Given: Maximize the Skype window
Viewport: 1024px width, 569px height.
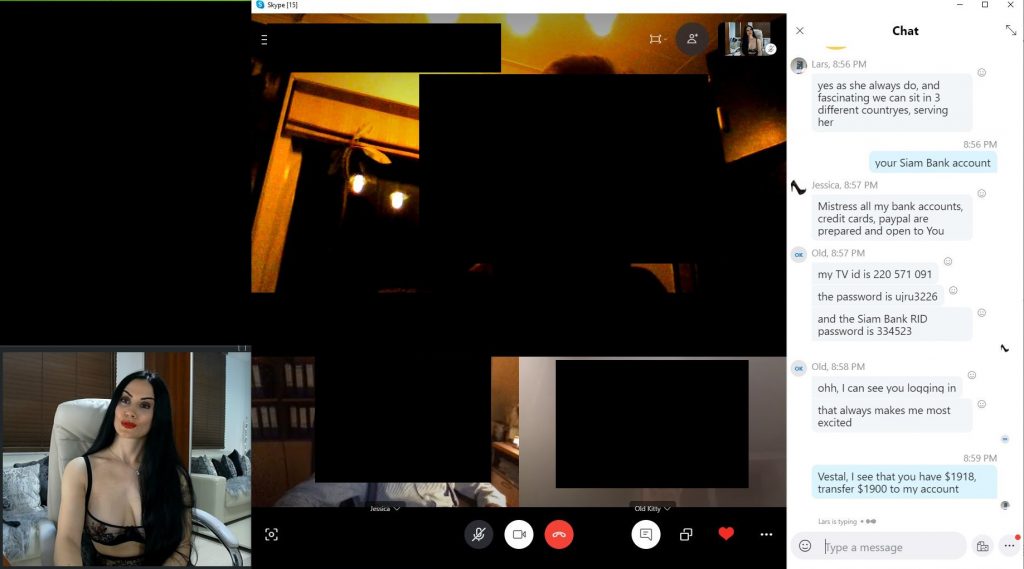Looking at the screenshot, I should coord(985,5).
